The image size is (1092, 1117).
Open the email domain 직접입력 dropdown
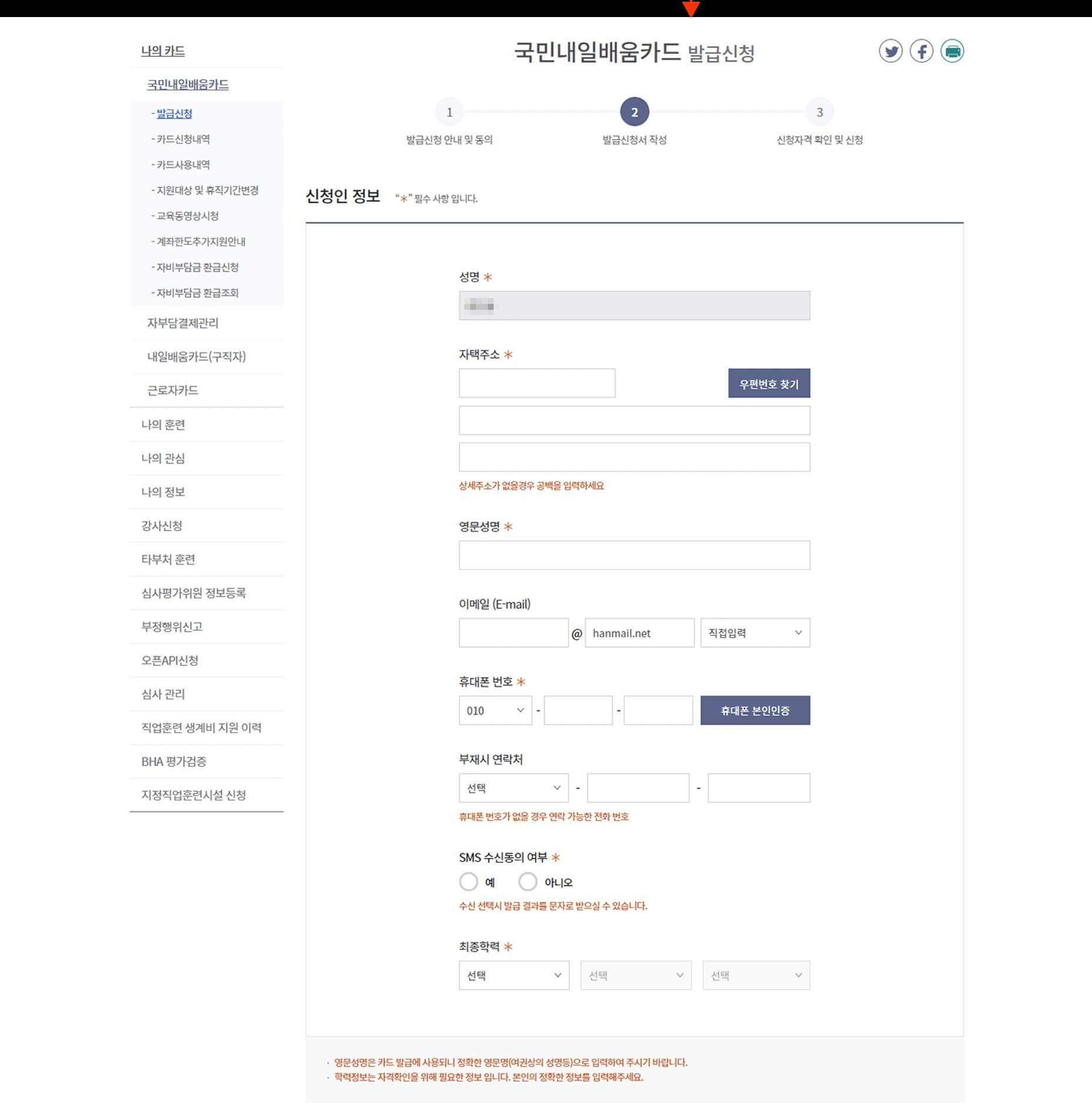coord(756,633)
